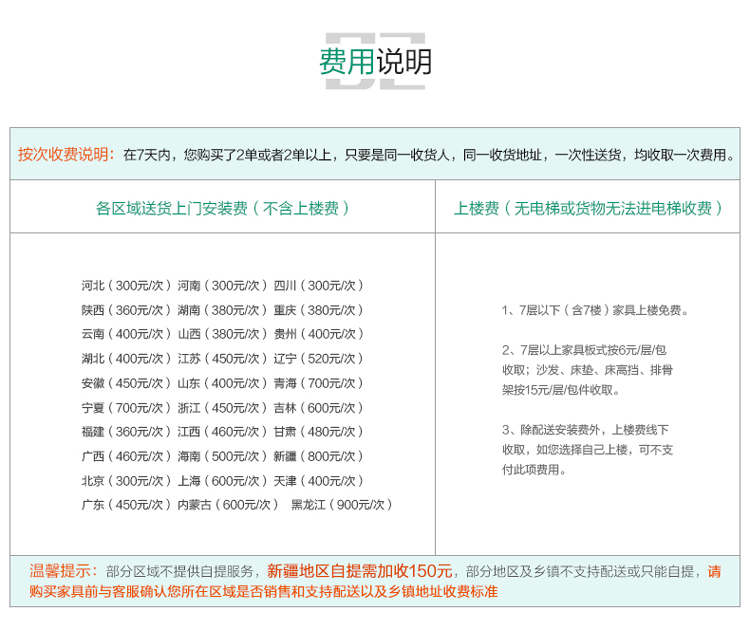Image resolution: width=750 pixels, height=630 pixels.
Task: Select the 上海（600元/次）entry
Action: [223, 480]
